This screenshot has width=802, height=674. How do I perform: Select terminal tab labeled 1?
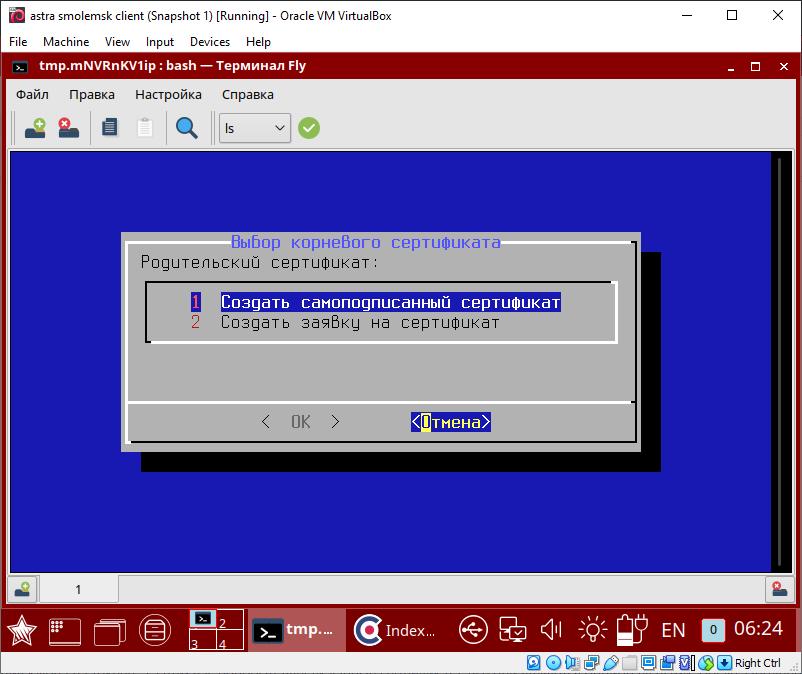[78, 589]
